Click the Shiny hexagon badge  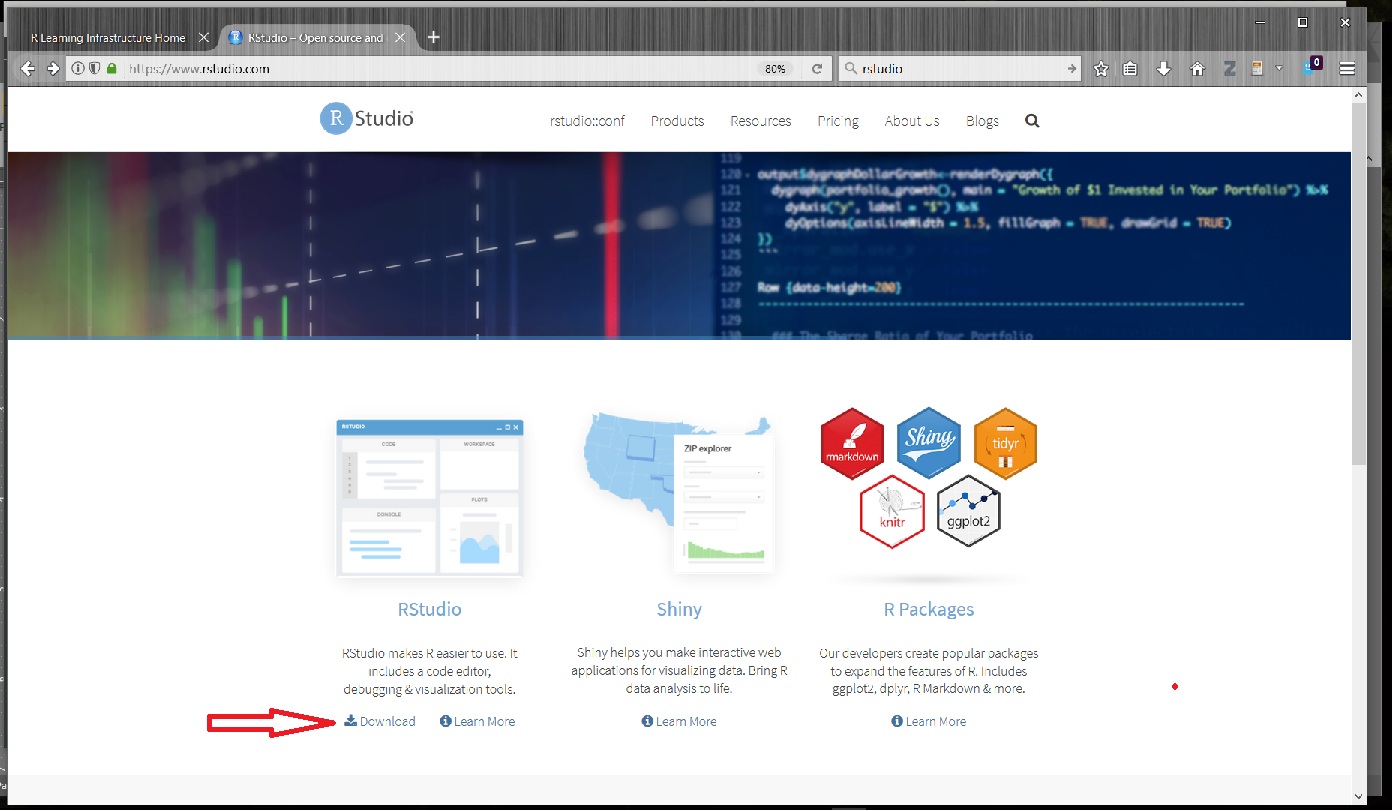(x=928, y=443)
